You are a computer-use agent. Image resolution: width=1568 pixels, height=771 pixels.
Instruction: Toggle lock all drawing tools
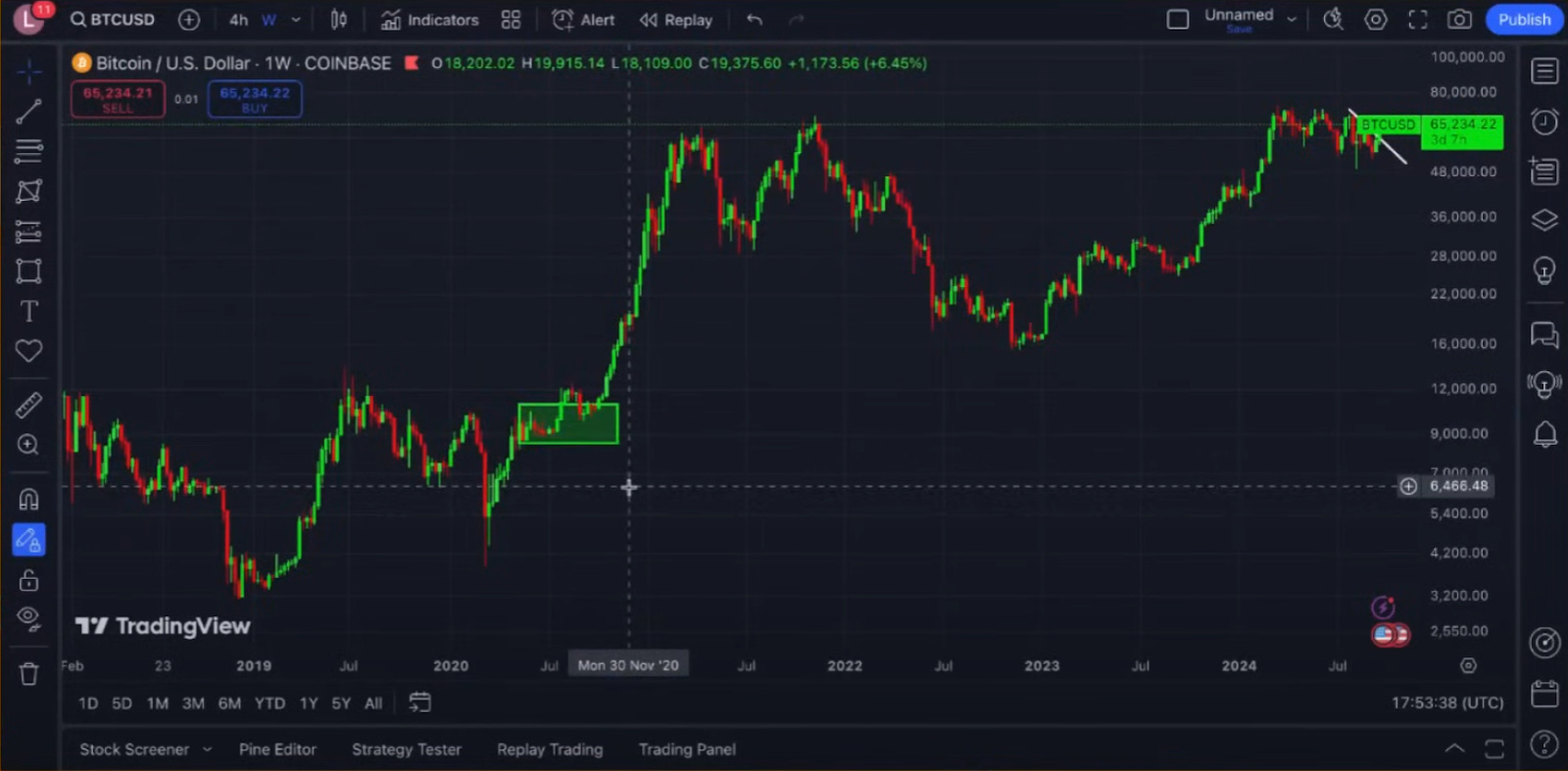(x=28, y=580)
